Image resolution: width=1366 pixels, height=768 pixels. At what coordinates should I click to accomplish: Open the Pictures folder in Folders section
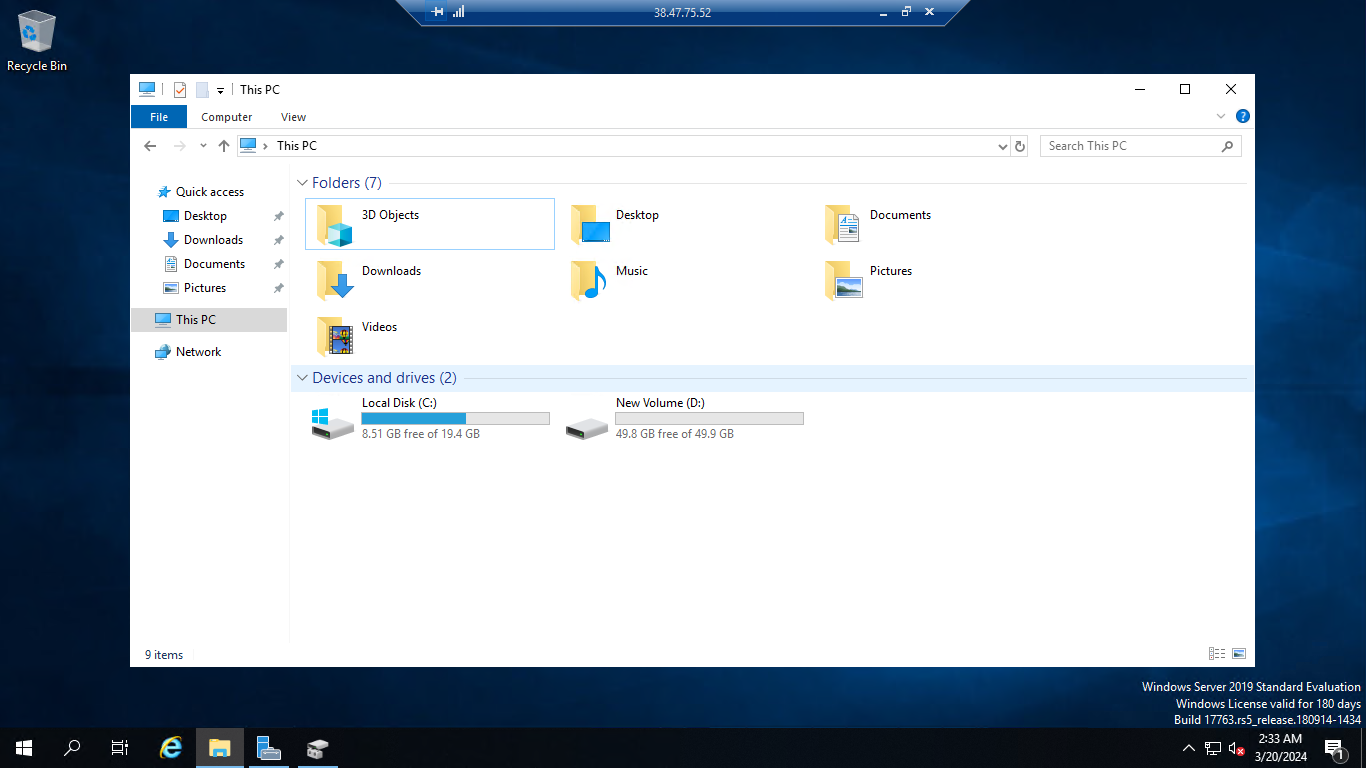[x=890, y=270]
